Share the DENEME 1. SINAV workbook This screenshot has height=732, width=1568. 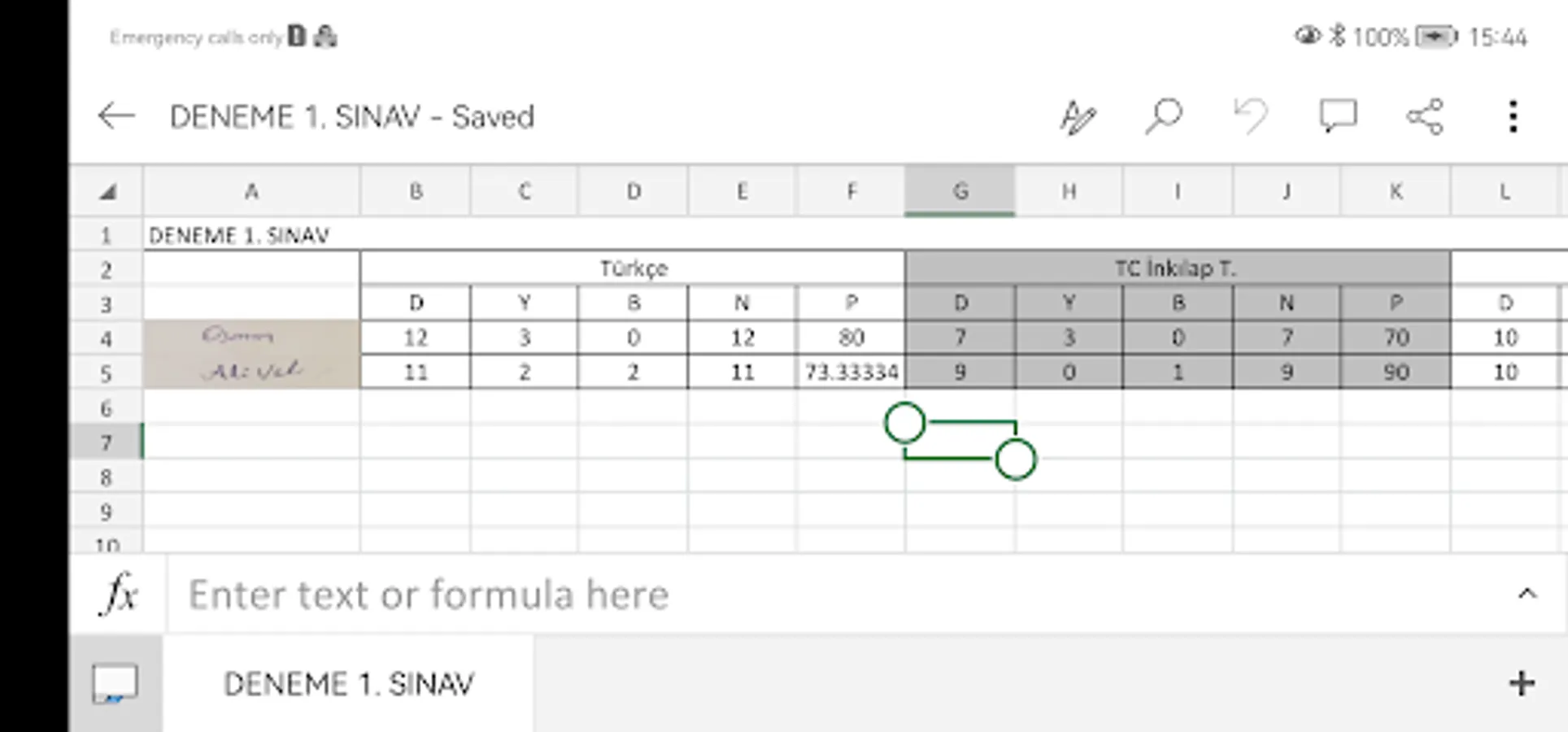click(1425, 117)
